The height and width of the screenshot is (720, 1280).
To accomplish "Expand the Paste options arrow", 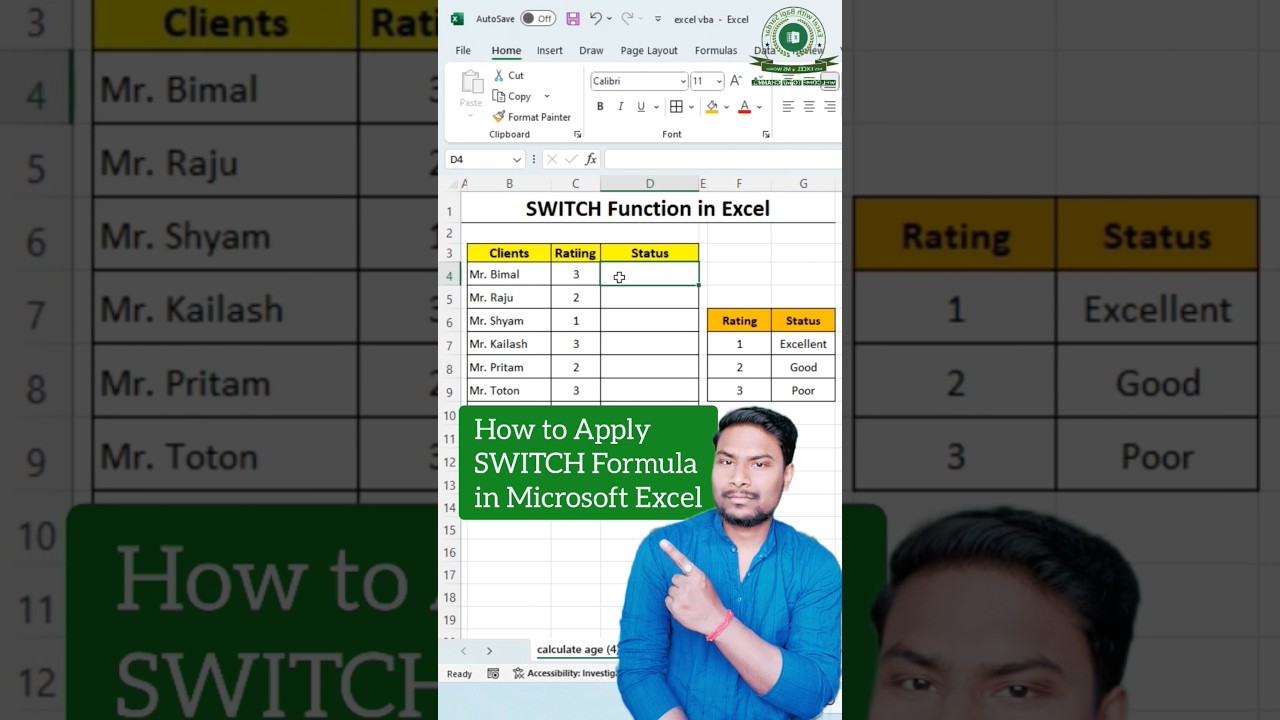I will coord(471,114).
